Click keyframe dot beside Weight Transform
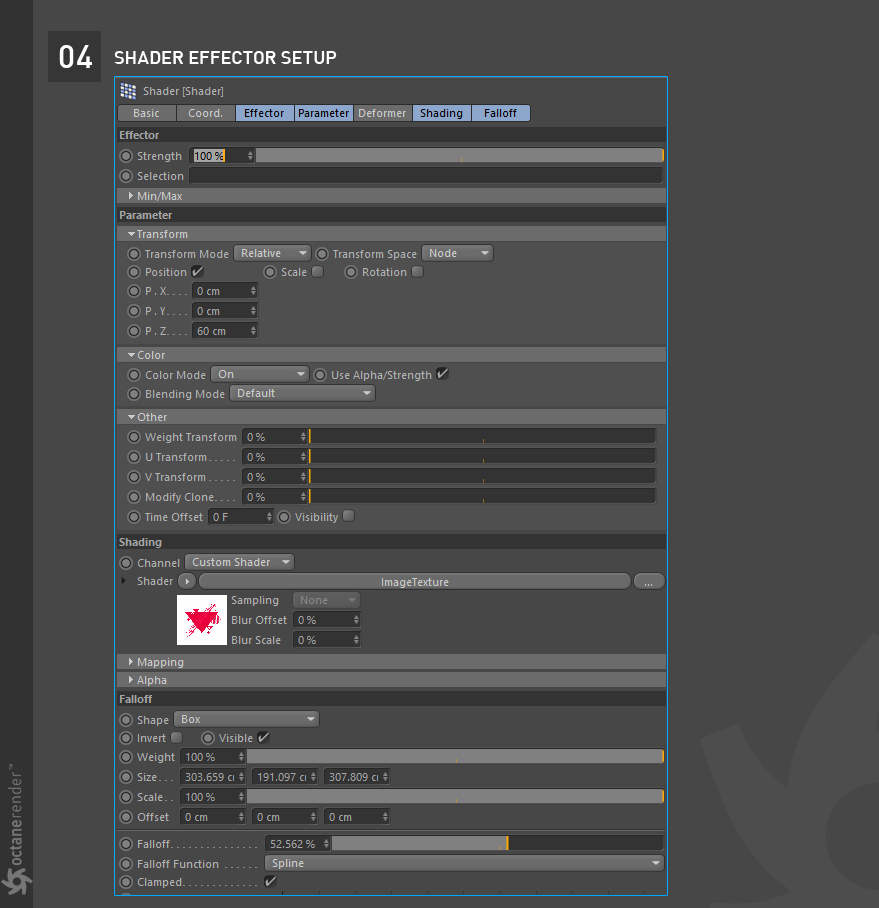The width and height of the screenshot is (879, 908). click(134, 437)
